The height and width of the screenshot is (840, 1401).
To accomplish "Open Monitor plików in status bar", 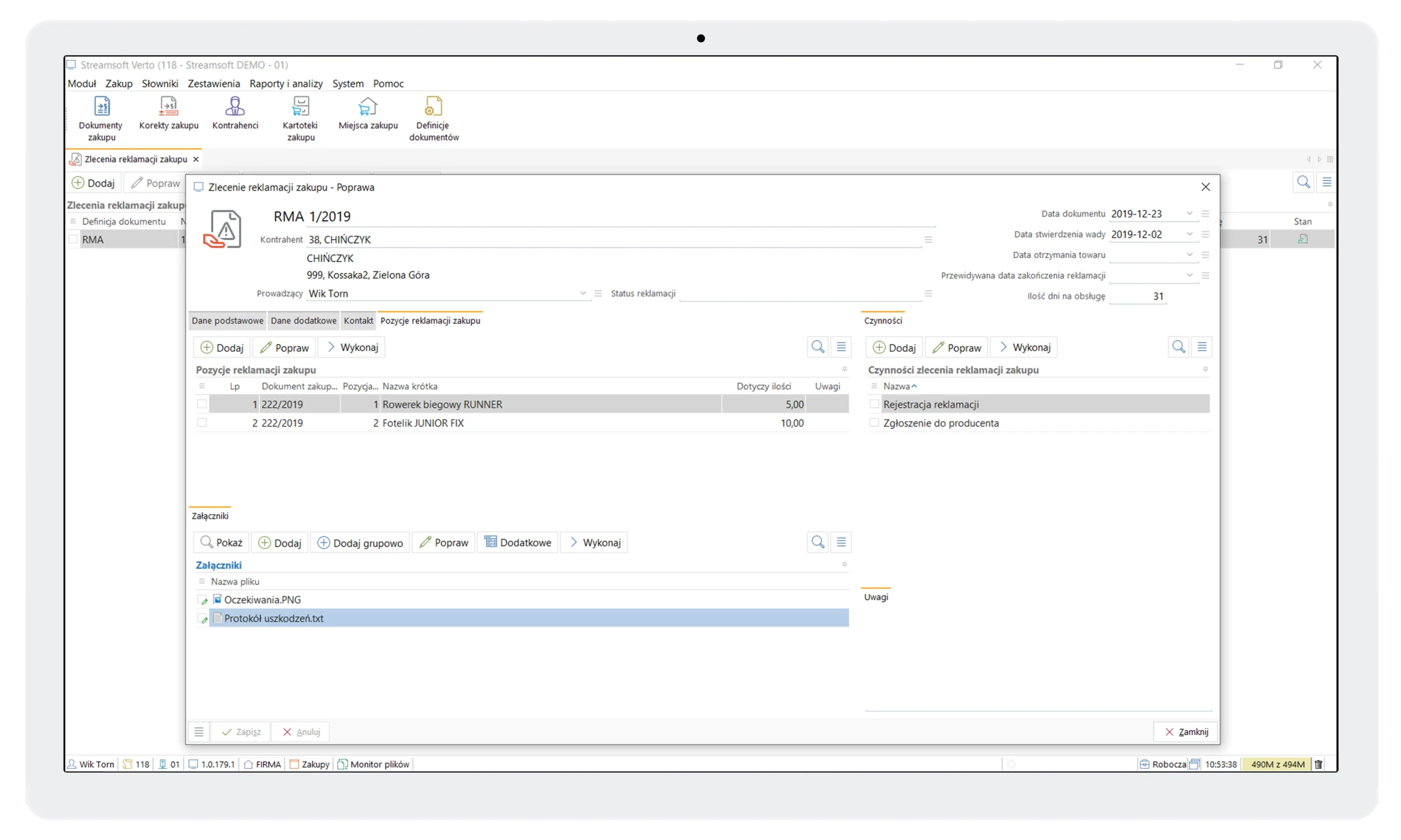I will pos(374,764).
